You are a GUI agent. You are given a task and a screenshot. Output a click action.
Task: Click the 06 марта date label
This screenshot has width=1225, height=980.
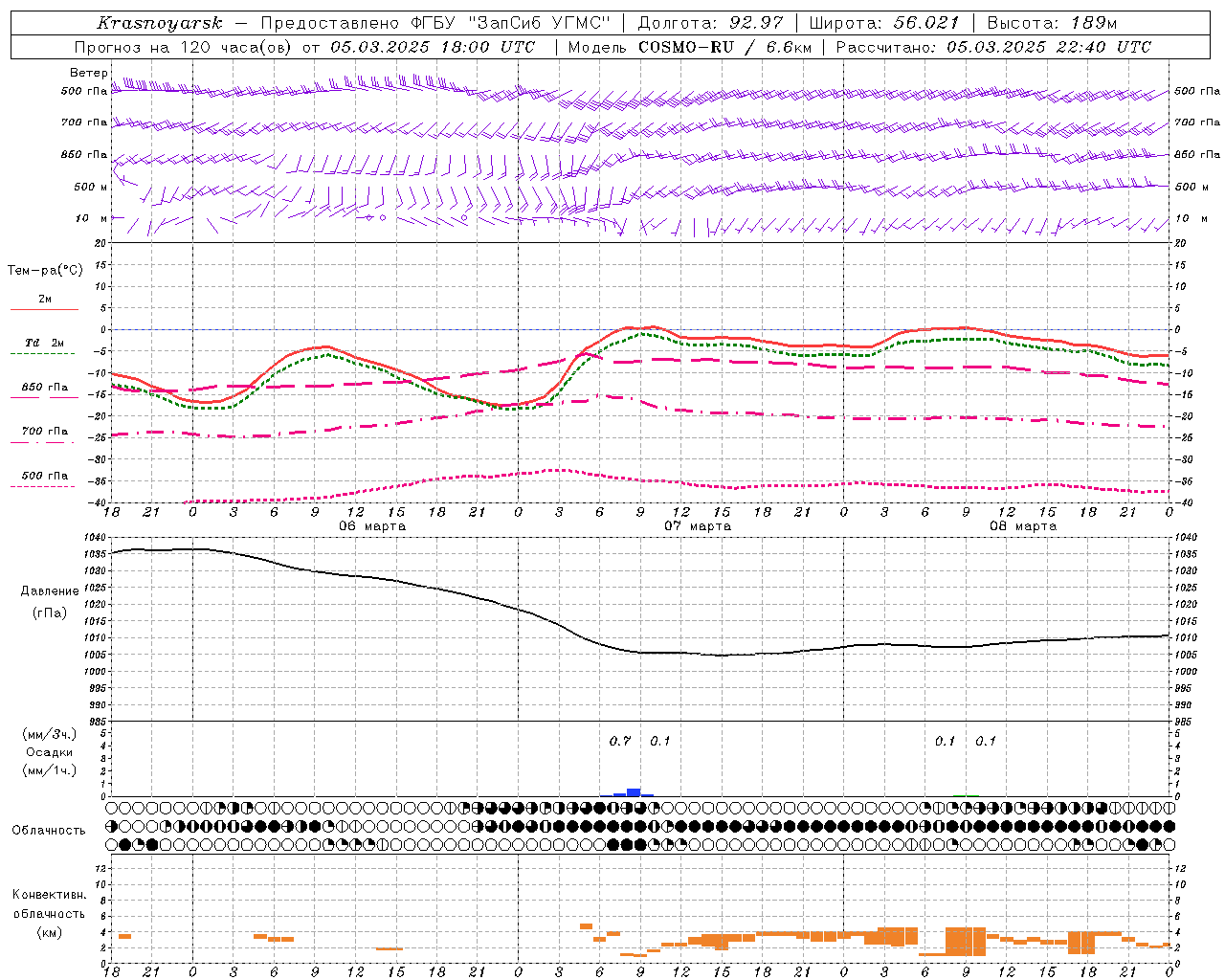point(372,526)
